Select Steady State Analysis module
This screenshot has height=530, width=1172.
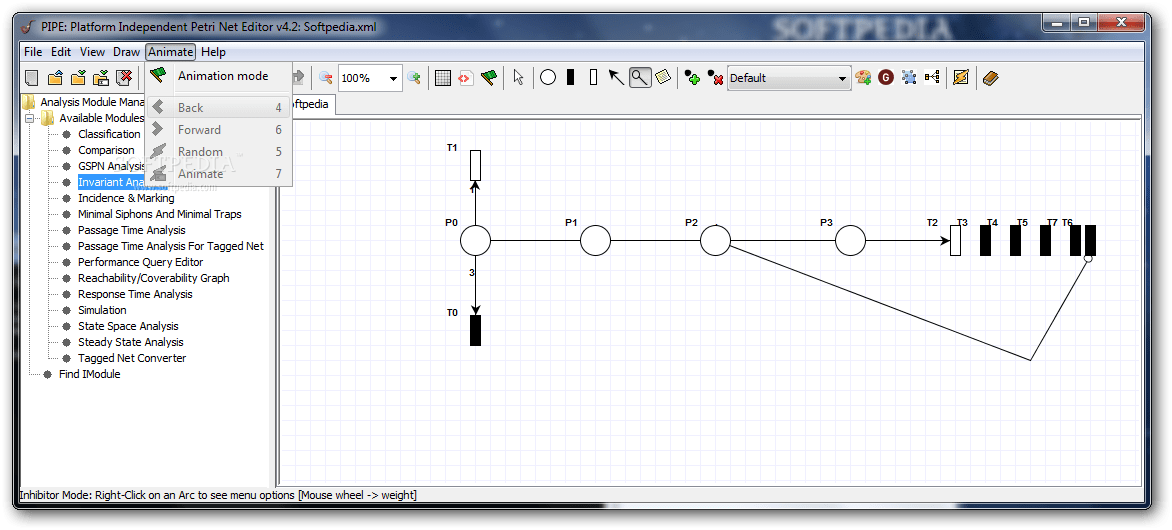[131, 342]
